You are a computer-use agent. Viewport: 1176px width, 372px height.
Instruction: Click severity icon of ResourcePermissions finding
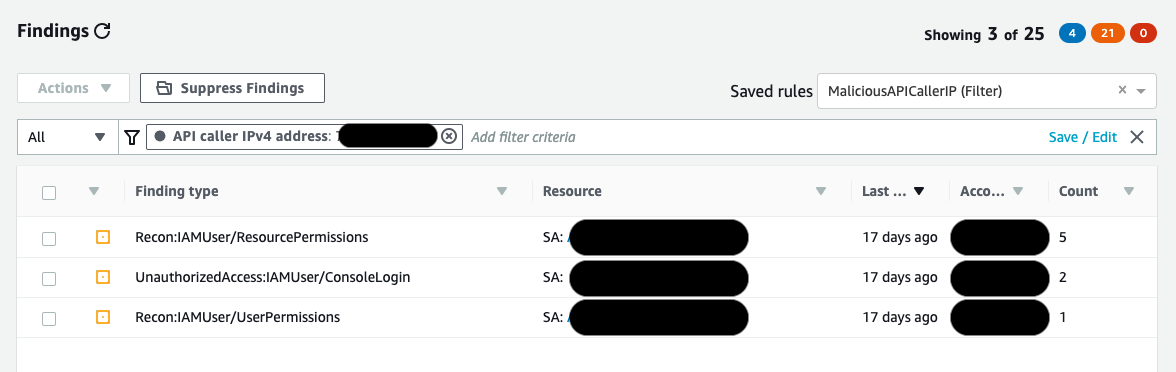tap(104, 237)
